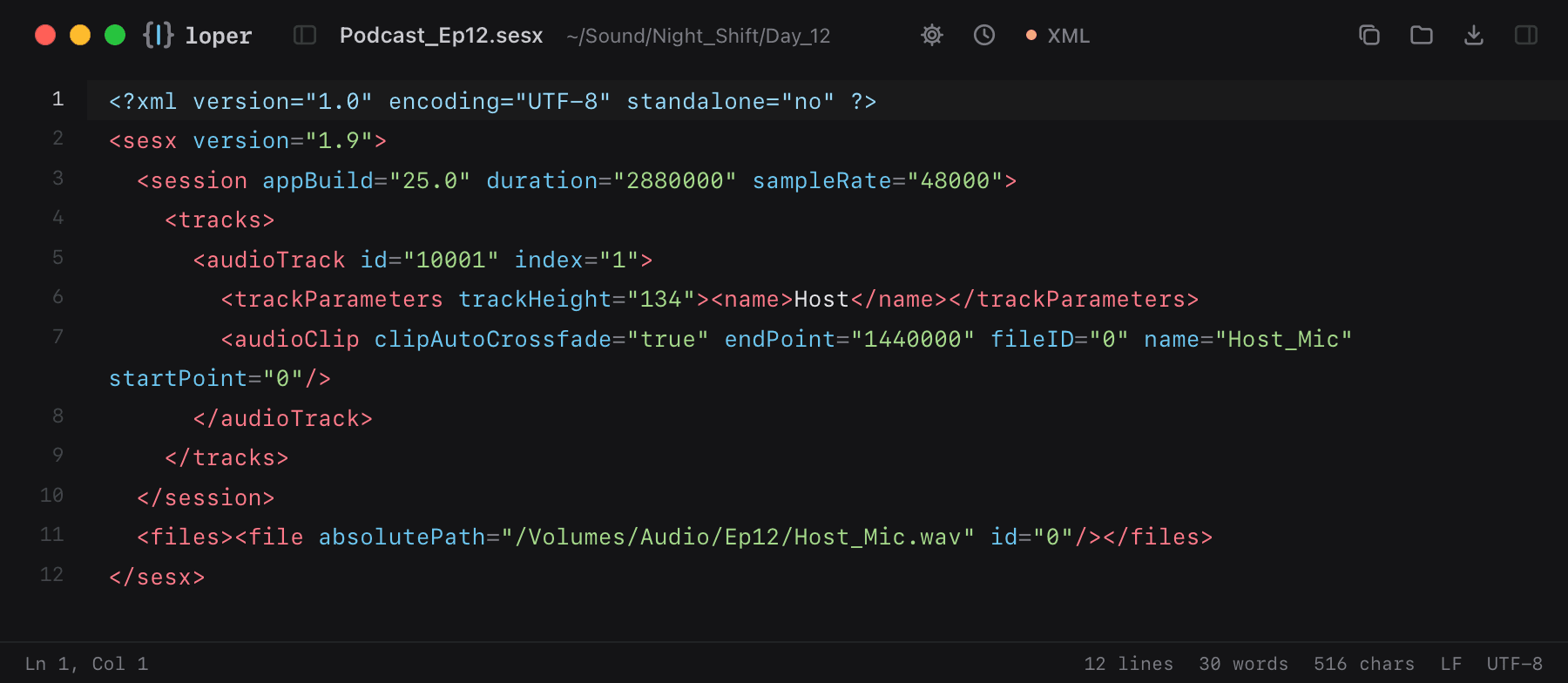Click the sampleRate value "48000"
Screen dimensions: 1568x683
[x=956, y=180]
